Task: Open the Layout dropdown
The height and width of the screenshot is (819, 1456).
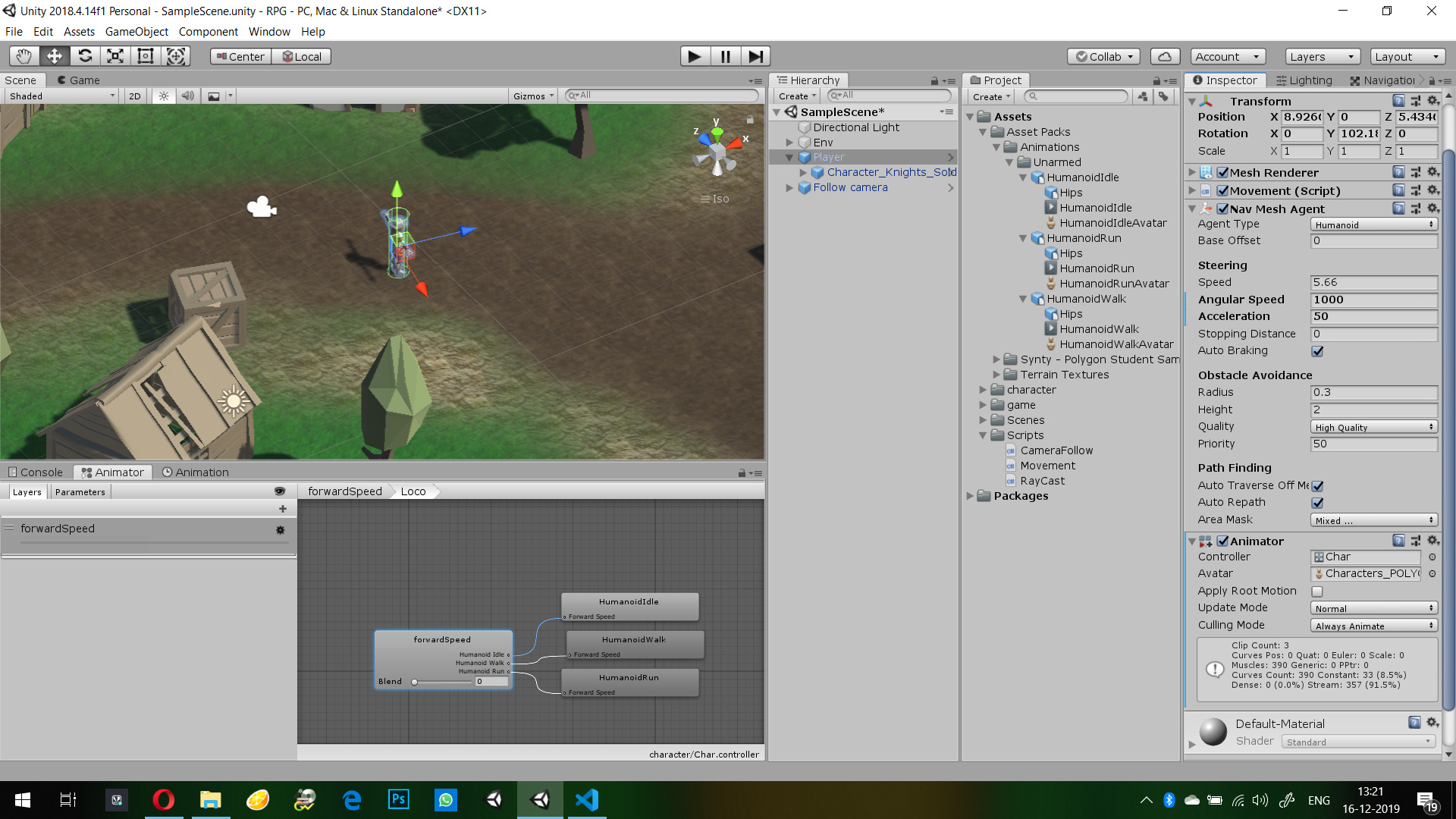Action: [x=1407, y=55]
